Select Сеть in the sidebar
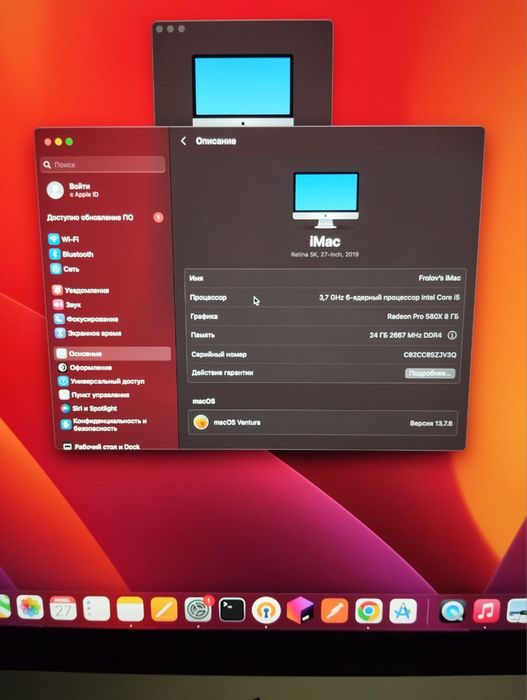The height and width of the screenshot is (700, 527). coord(65,269)
